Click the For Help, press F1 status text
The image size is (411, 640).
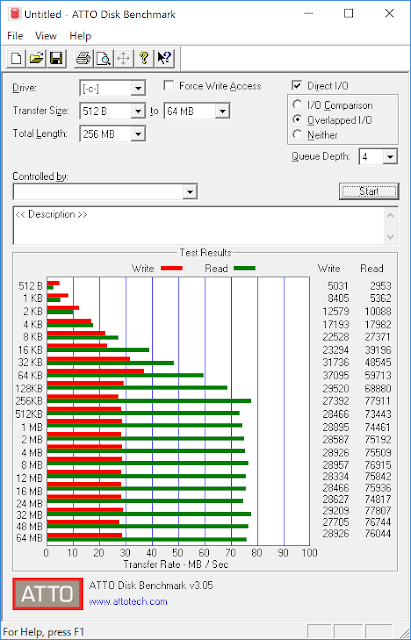[x=44, y=632]
